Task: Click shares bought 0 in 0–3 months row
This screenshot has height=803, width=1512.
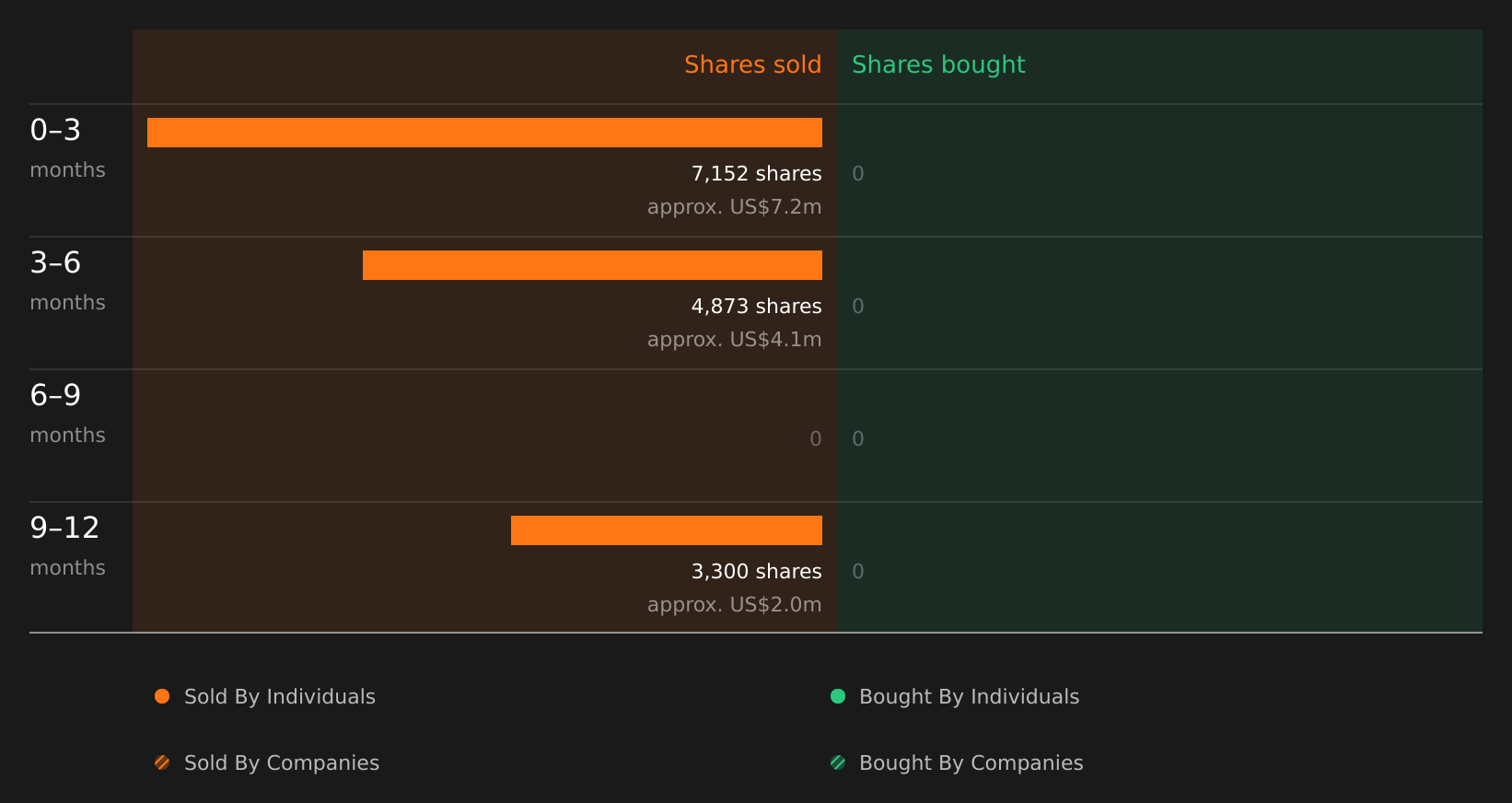Action: pos(858,174)
